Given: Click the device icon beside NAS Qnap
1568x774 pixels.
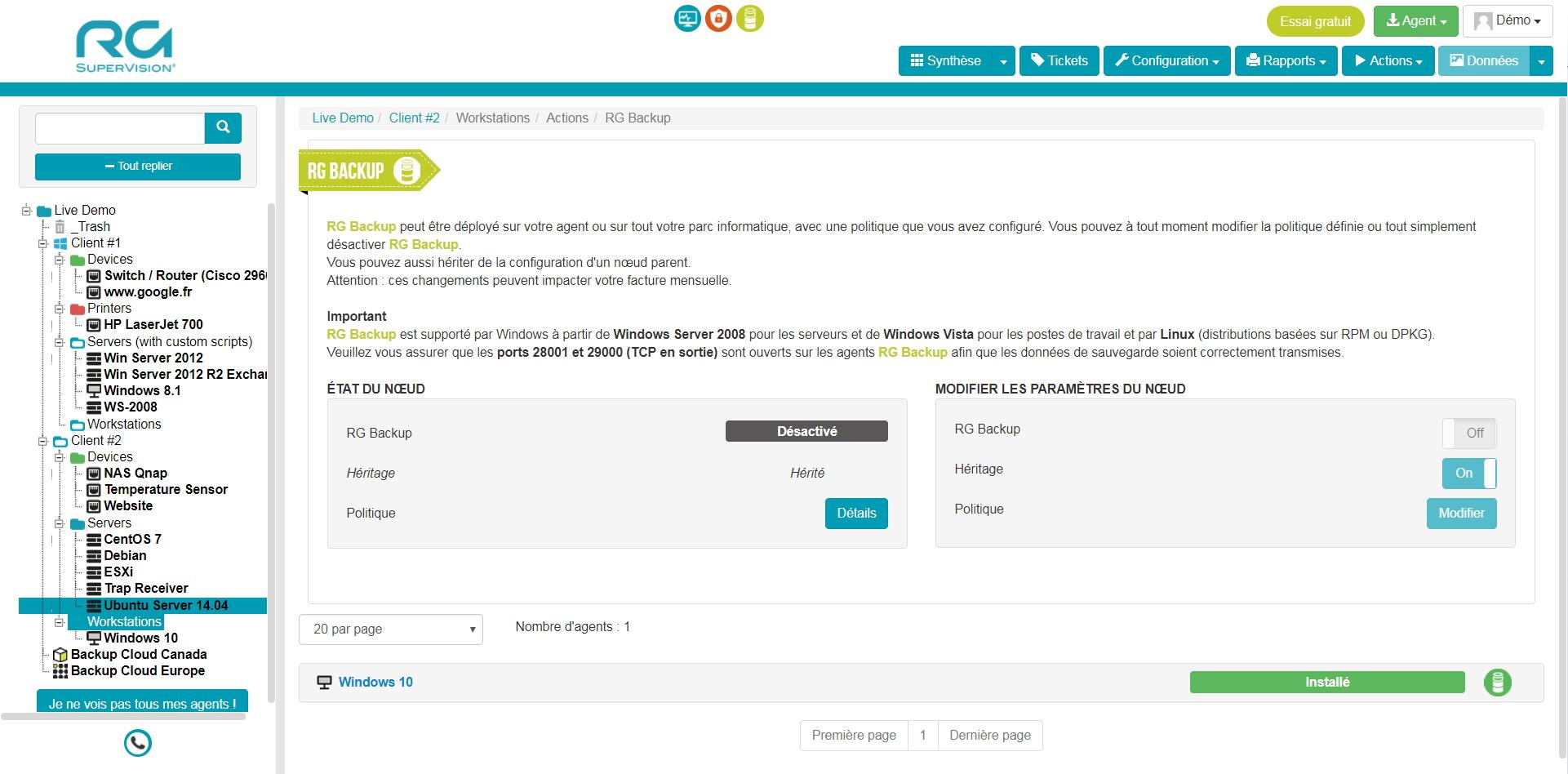Looking at the screenshot, I should pyautogui.click(x=94, y=474).
